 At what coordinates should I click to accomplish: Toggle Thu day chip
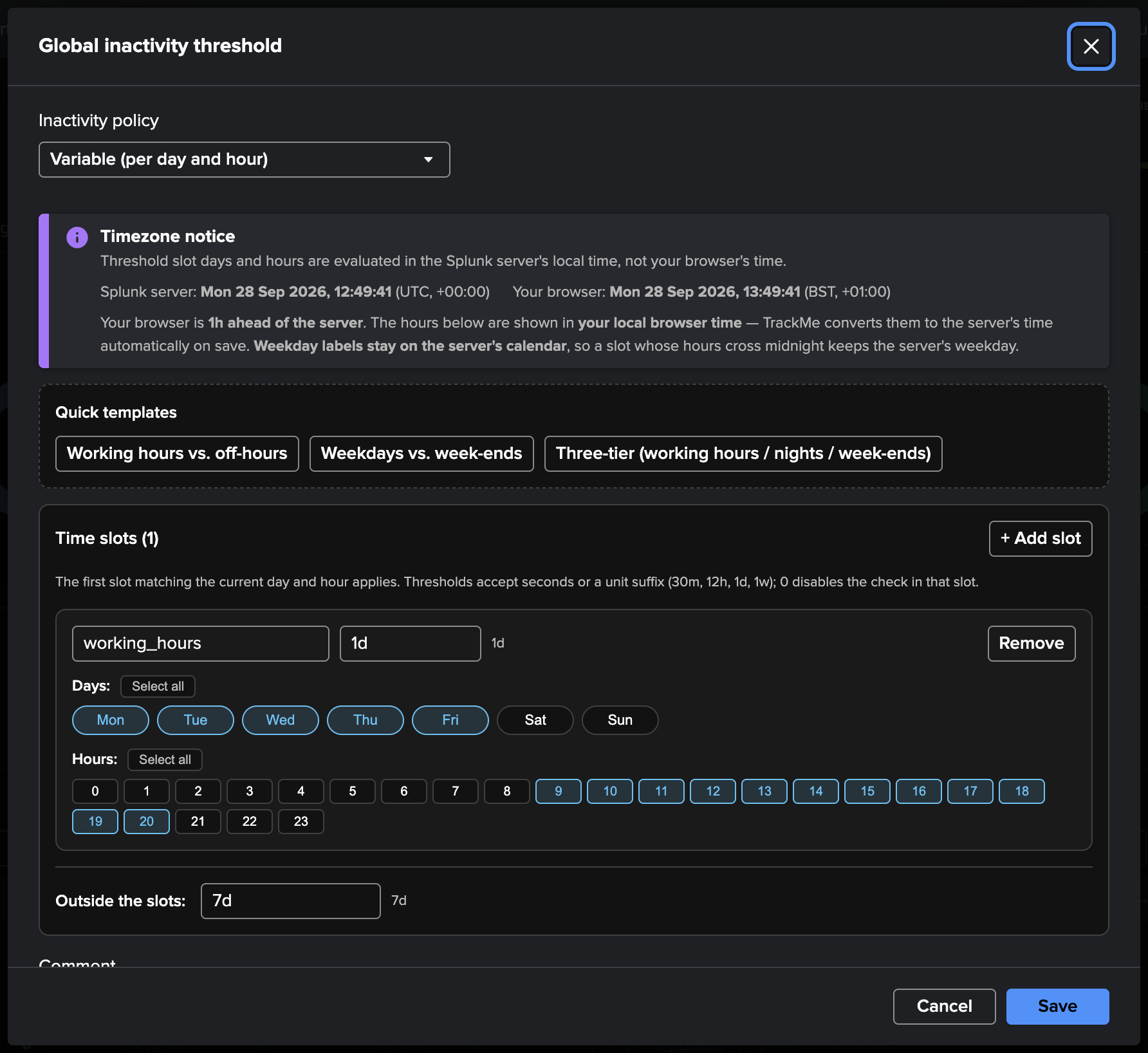[366, 720]
